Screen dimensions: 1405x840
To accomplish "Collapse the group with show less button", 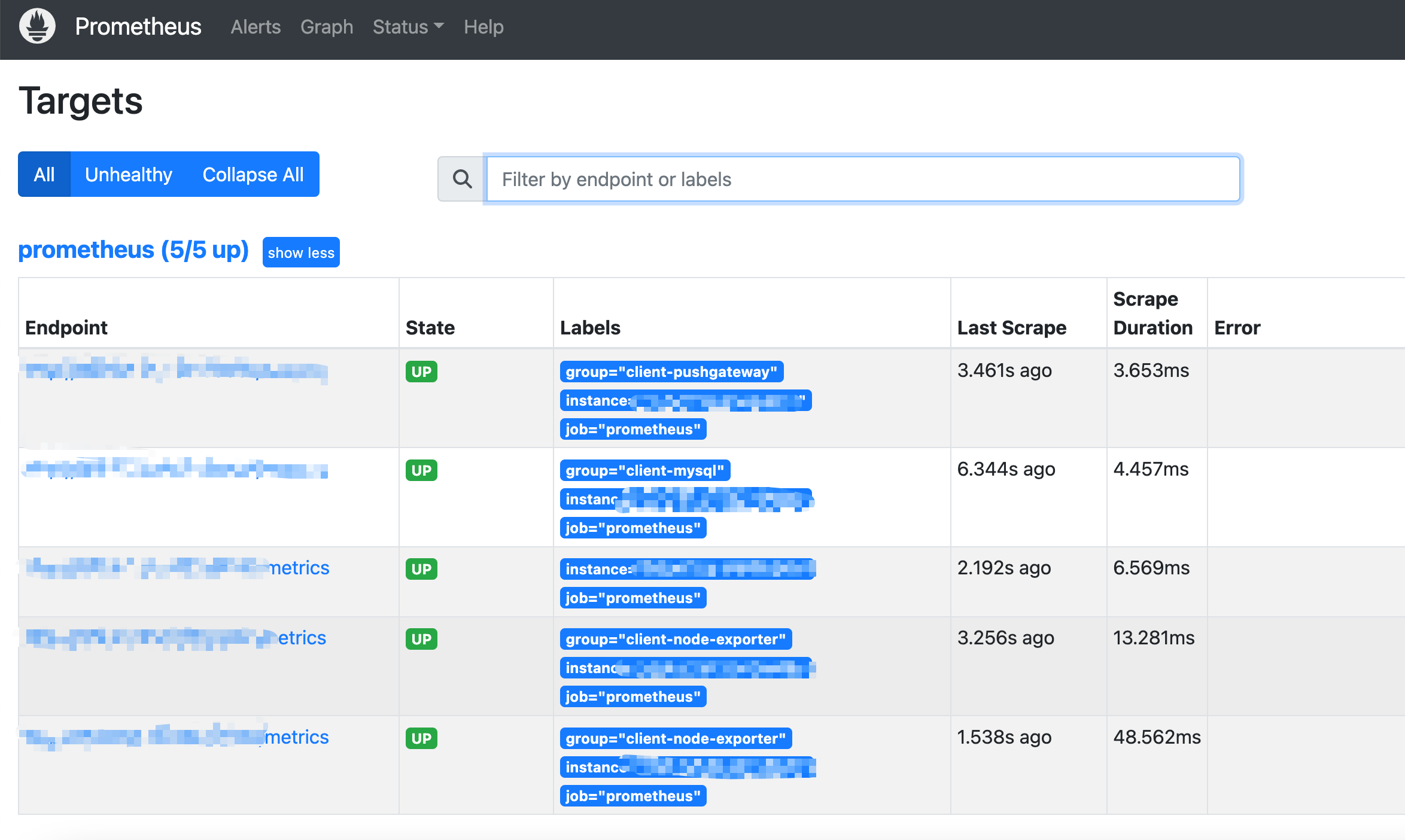I will coord(301,252).
